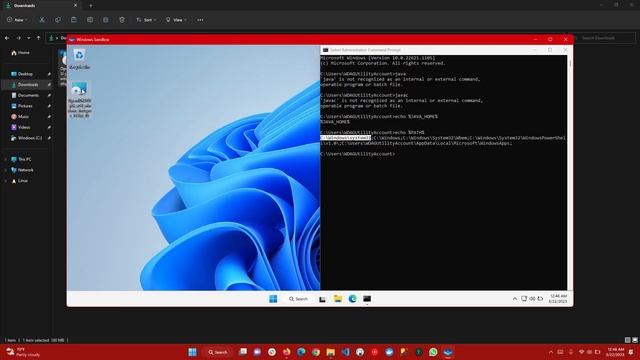Viewport: 640px width, 360px height.
Task: Click the Search Downloads field in File Explorer
Action: (x=605, y=38)
